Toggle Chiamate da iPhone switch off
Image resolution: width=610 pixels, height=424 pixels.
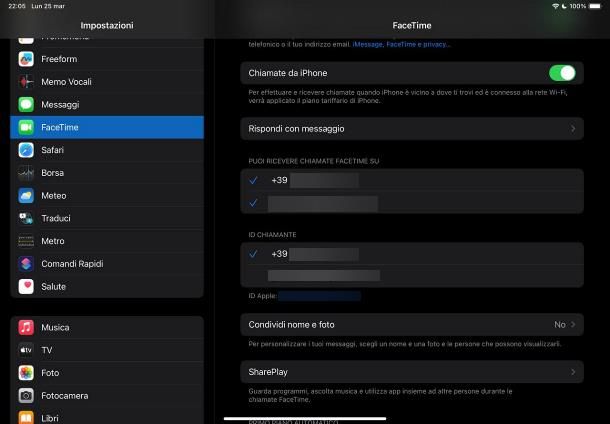(562, 73)
